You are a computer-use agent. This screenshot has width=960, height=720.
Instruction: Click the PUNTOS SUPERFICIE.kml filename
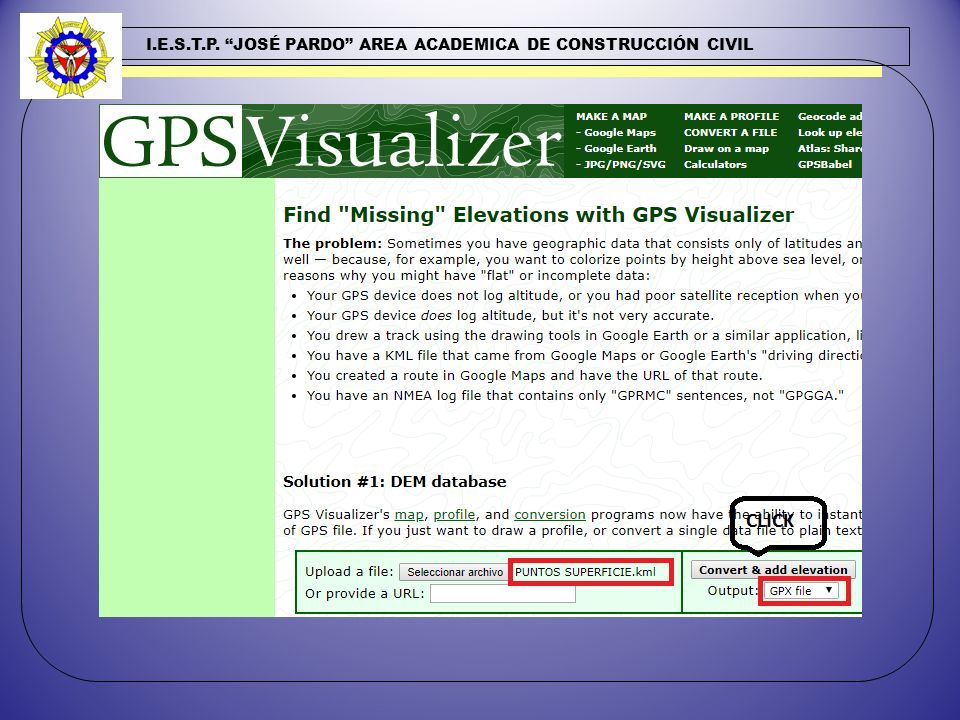coord(585,572)
